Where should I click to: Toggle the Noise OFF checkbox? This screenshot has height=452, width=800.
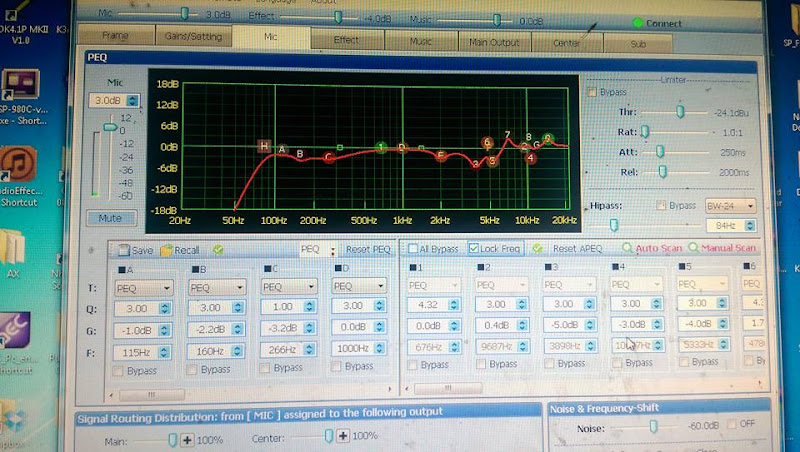(x=731, y=424)
